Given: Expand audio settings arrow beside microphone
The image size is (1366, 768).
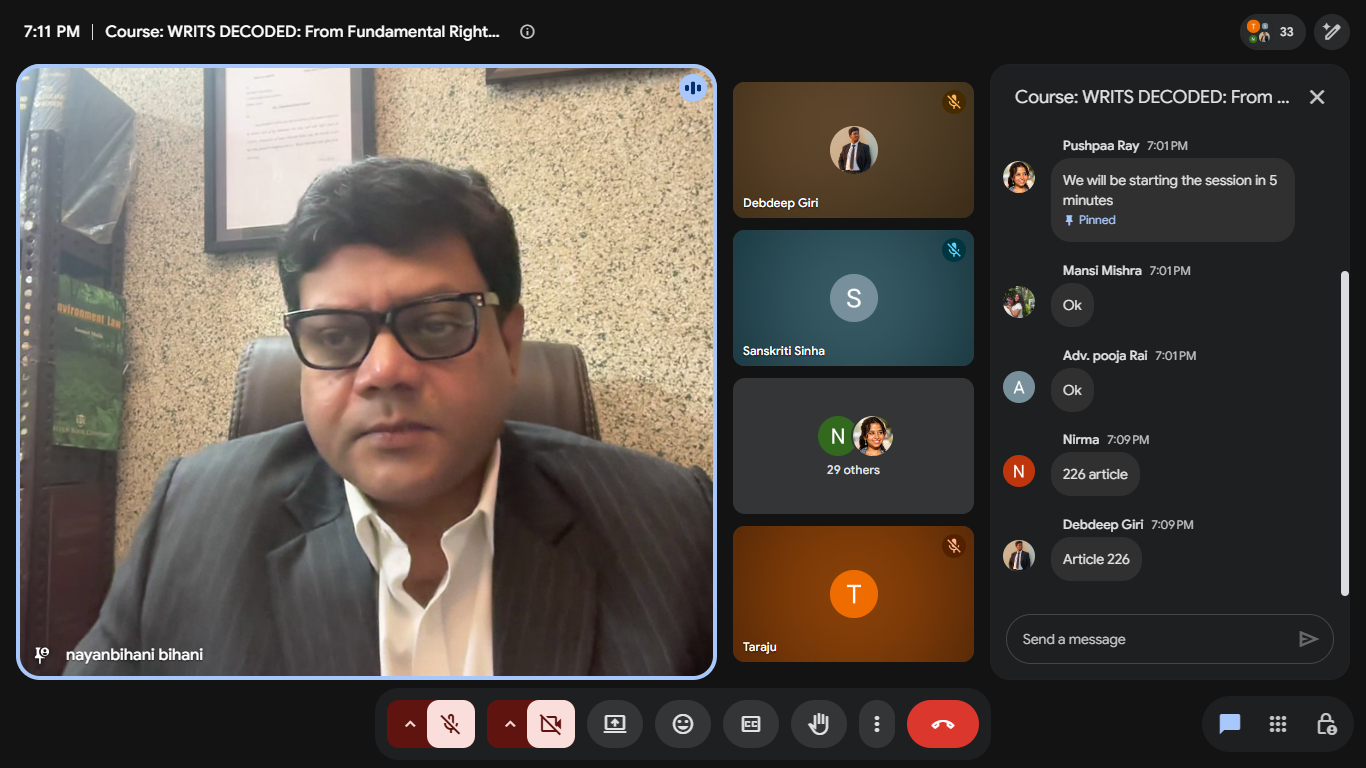Looking at the screenshot, I should pyautogui.click(x=408, y=724).
